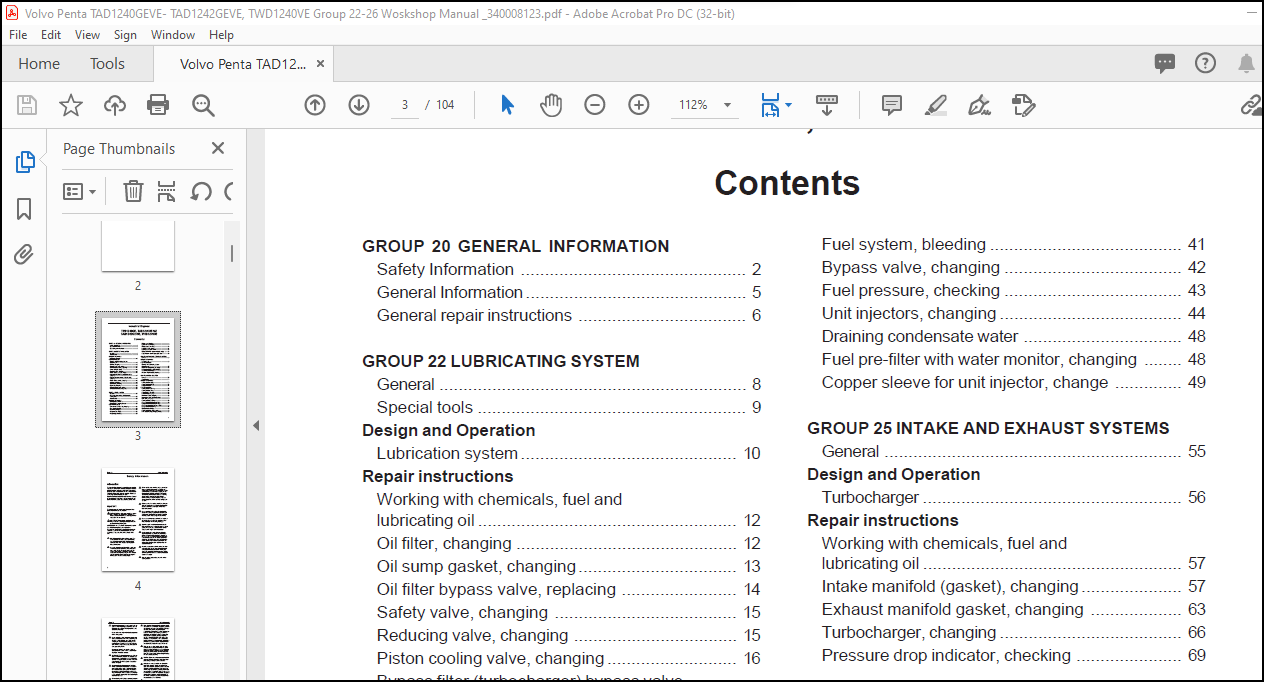Share a link to the file

pyautogui.click(x=1251, y=105)
